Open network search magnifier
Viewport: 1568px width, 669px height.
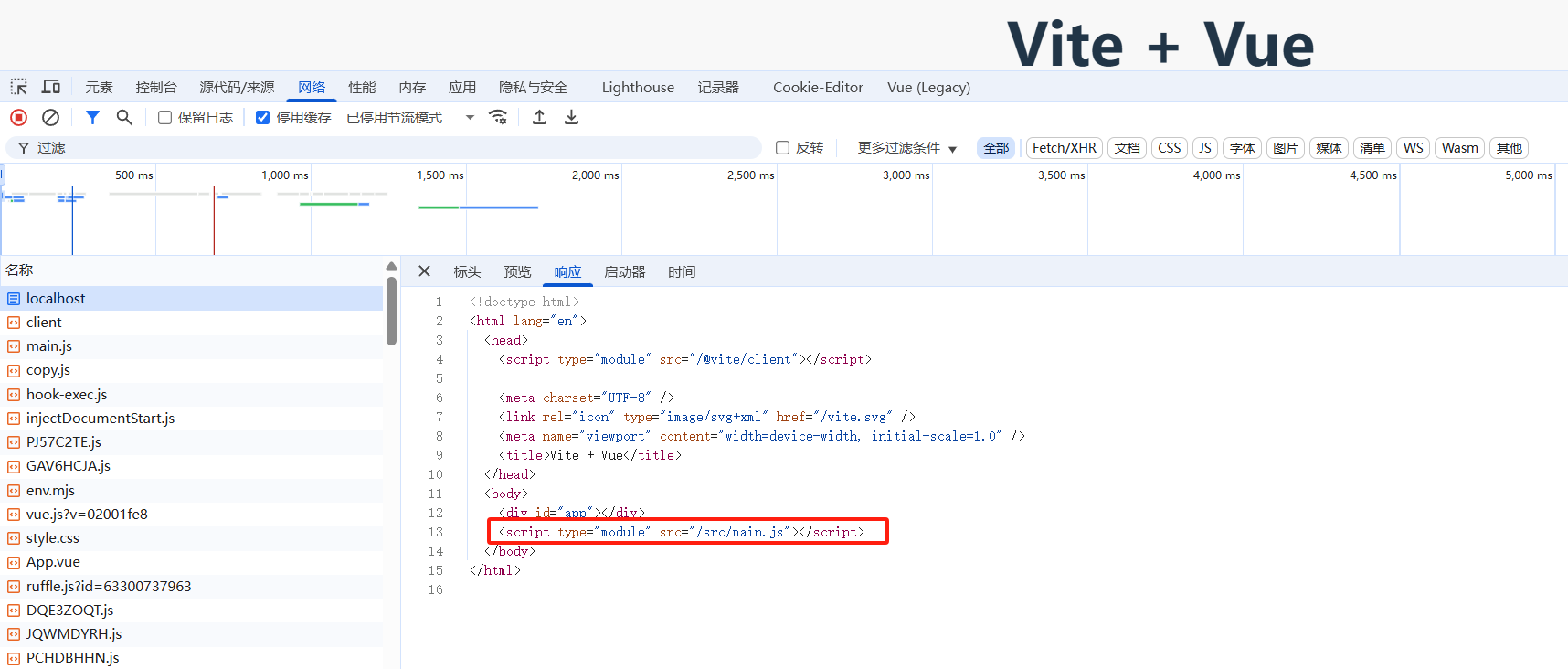click(x=124, y=117)
